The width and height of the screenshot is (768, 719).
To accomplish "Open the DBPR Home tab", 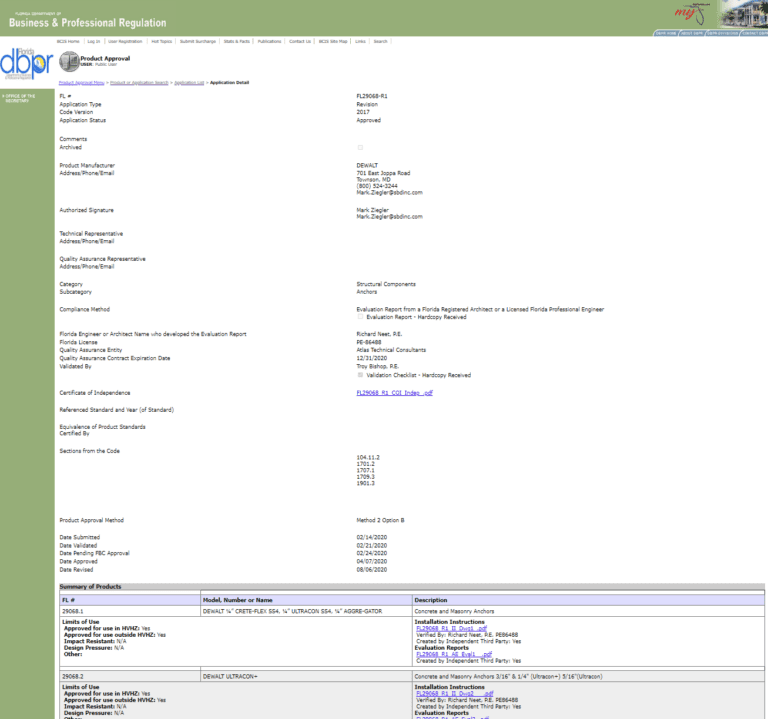I will pyautogui.click(x=666, y=33).
